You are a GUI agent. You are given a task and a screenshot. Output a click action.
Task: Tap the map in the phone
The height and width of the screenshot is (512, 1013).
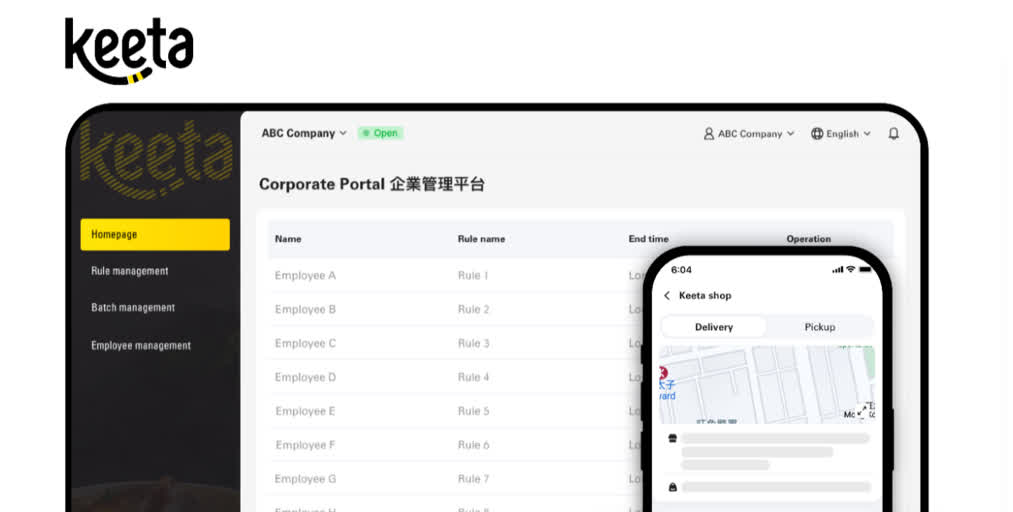click(x=767, y=384)
